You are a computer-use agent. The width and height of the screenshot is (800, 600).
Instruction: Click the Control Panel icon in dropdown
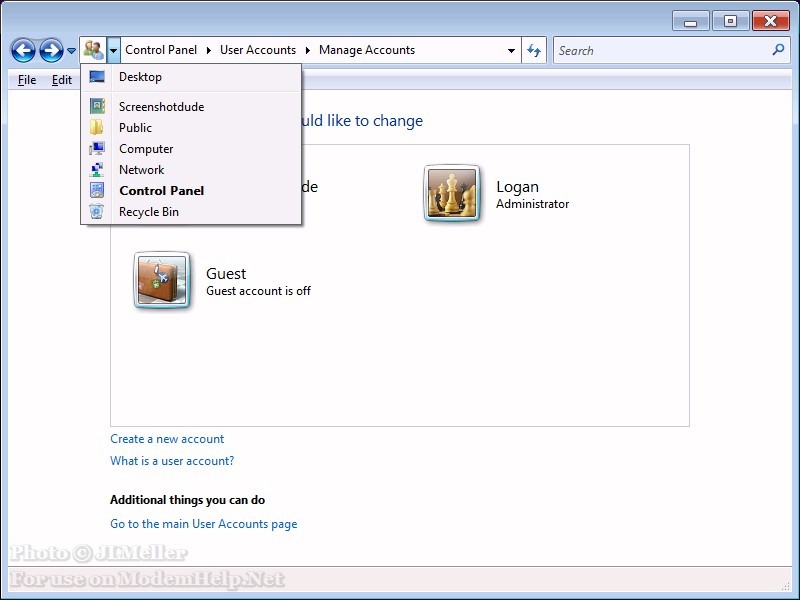pos(97,190)
